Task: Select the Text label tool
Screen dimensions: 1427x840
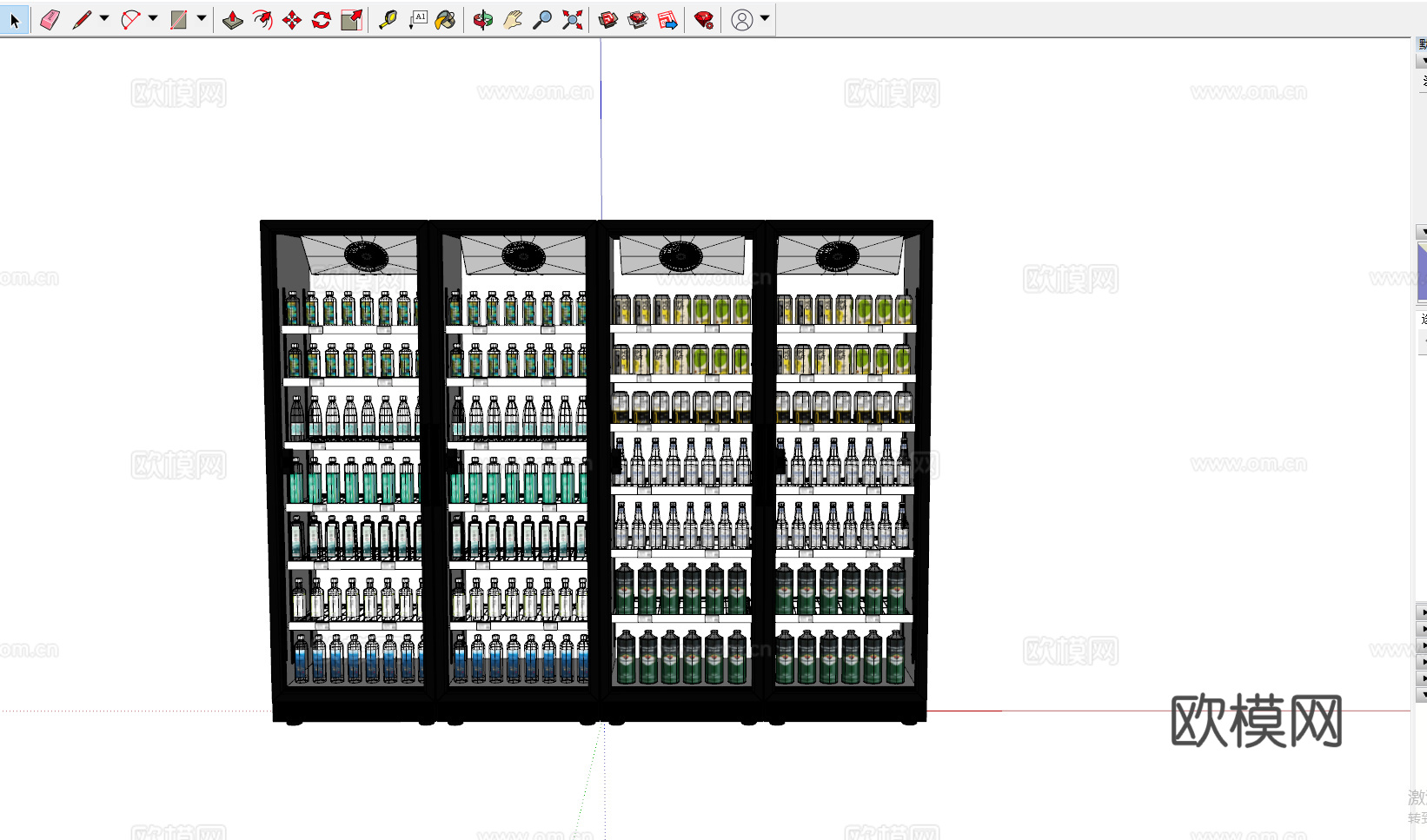Action: pos(418,20)
